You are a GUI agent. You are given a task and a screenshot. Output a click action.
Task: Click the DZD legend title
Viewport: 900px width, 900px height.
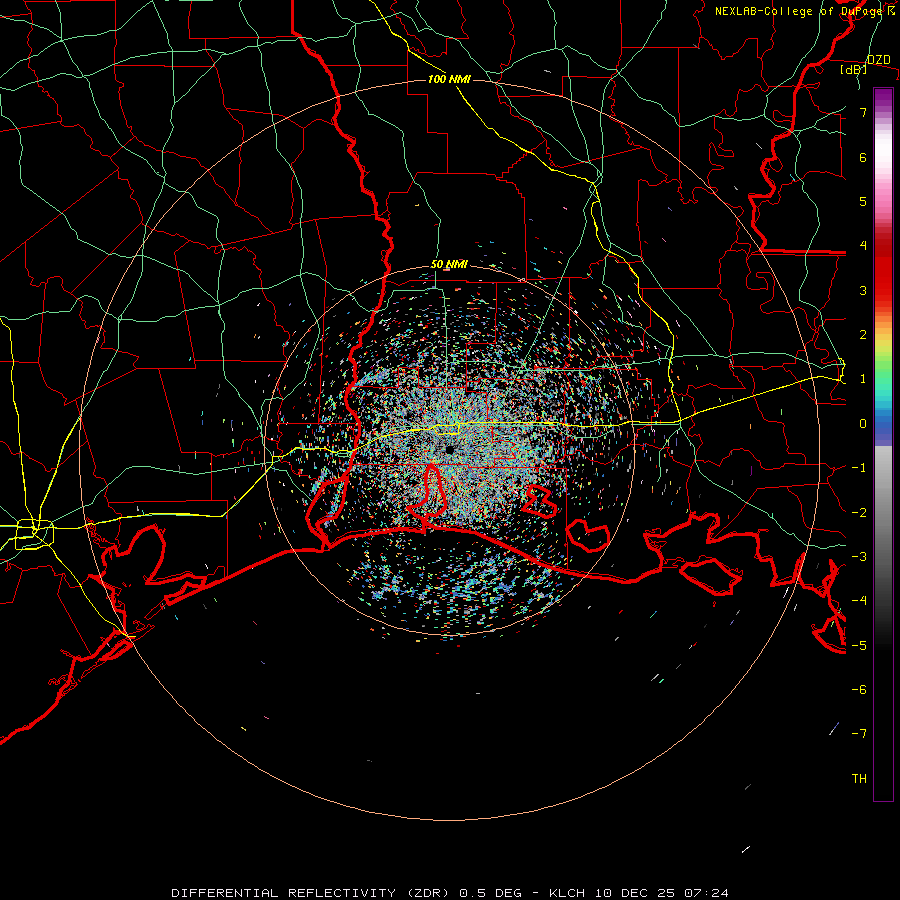click(x=878, y=60)
